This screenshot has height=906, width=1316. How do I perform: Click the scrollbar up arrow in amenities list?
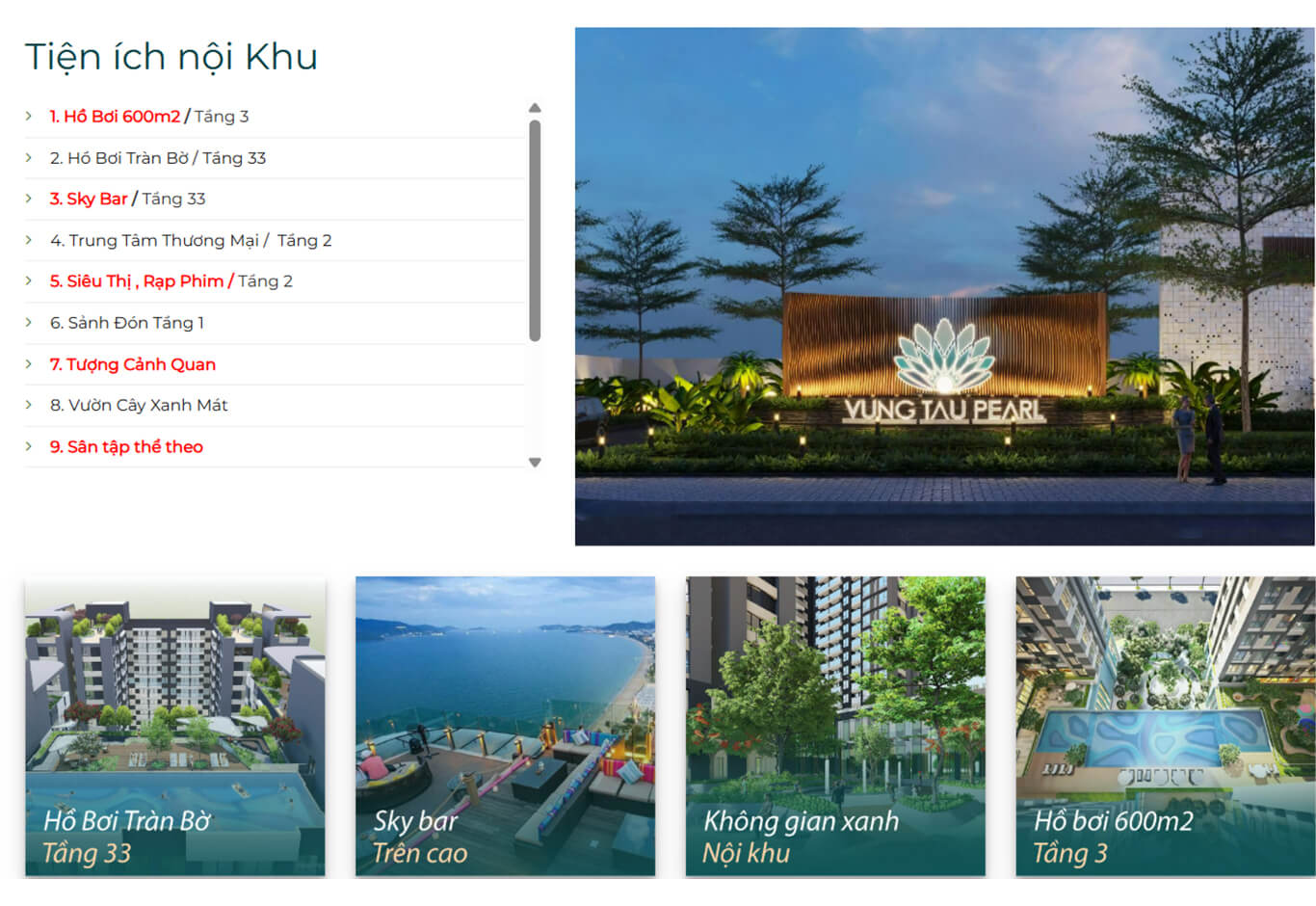pos(535,108)
